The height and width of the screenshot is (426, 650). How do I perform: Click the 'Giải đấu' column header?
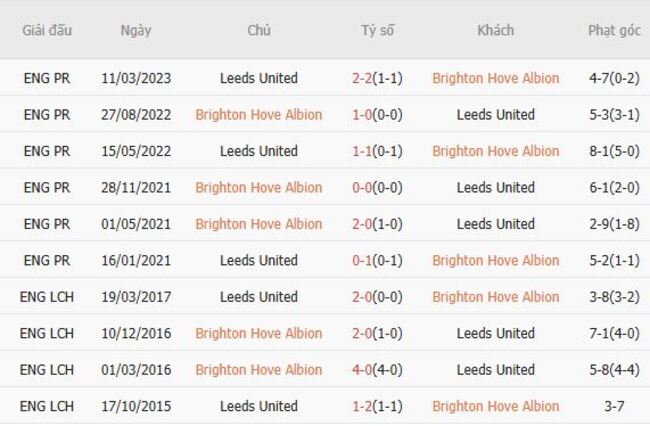(x=47, y=30)
